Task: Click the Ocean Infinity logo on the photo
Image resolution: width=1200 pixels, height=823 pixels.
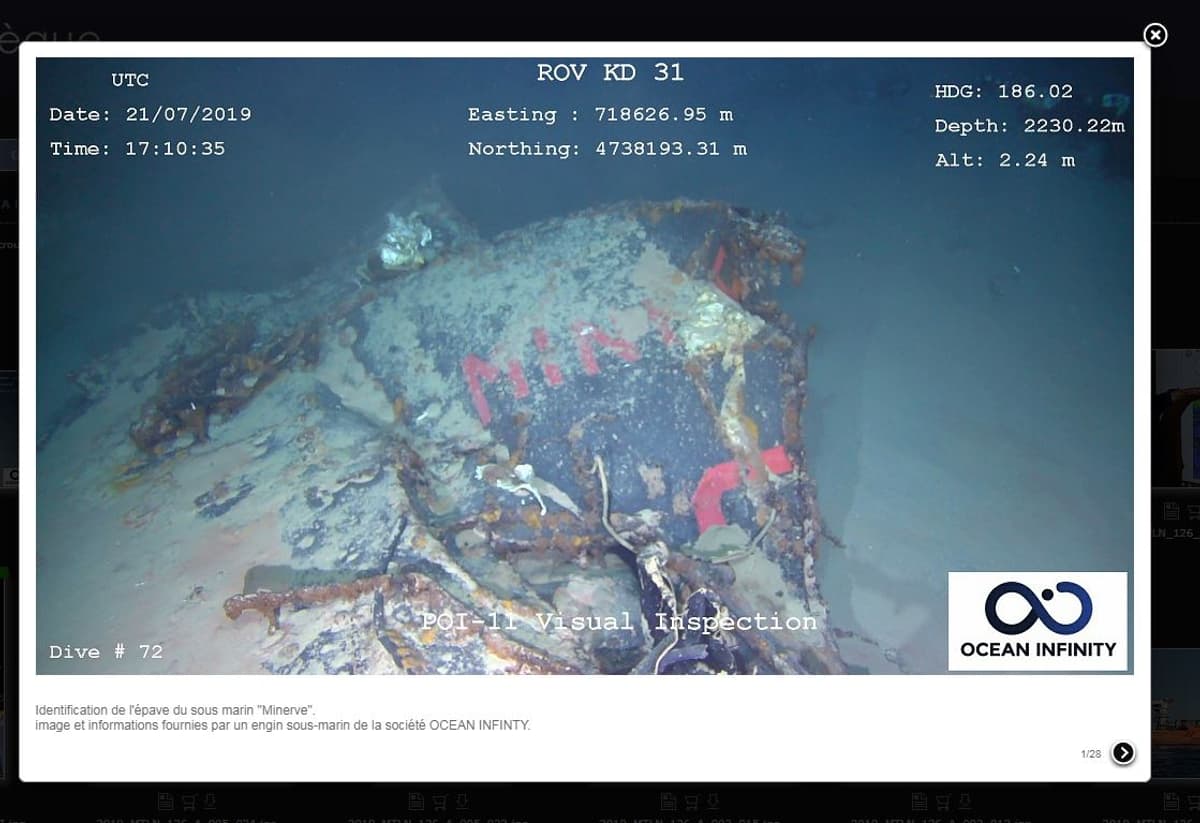Action: [x=1038, y=621]
